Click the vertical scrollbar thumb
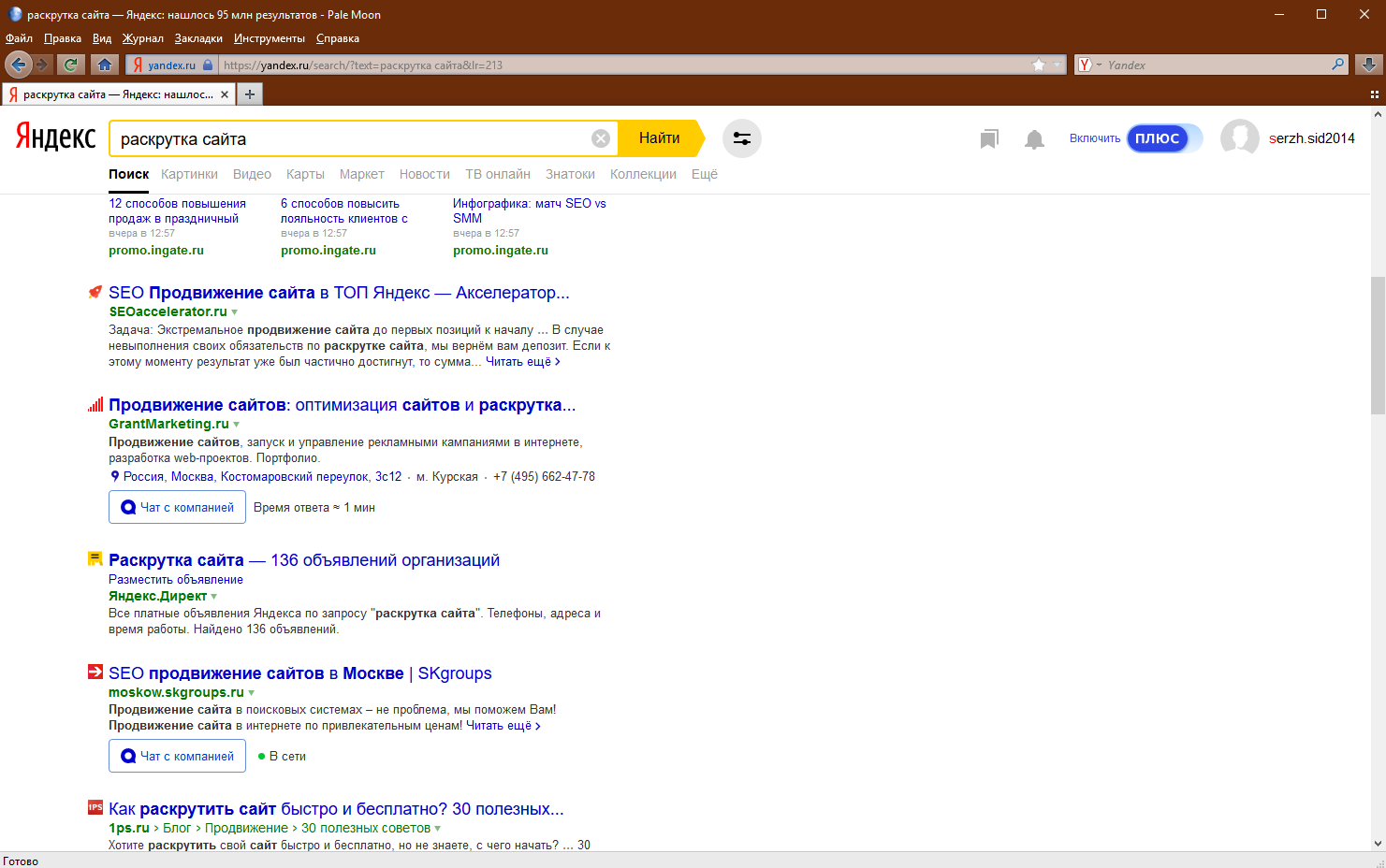This screenshot has height=868, width=1386. (x=1378, y=346)
